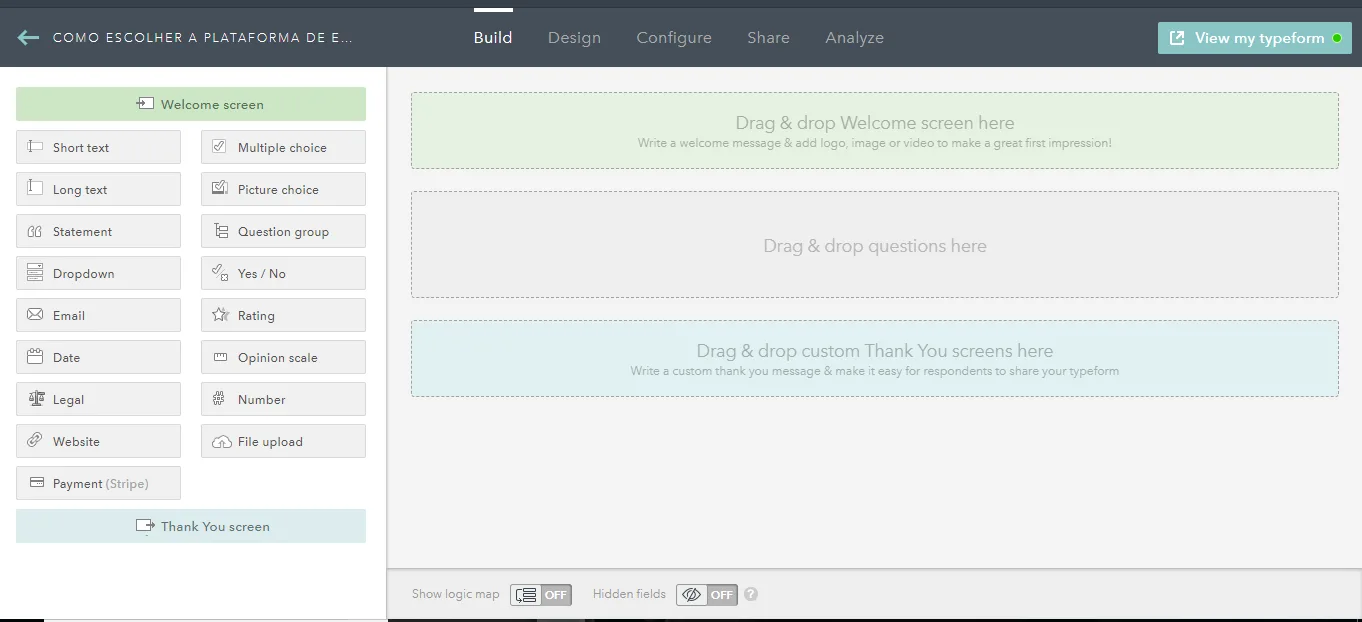Screen dimensions: 1362x622
Task: Click the back arrow icon
Action: pyautogui.click(x=28, y=38)
